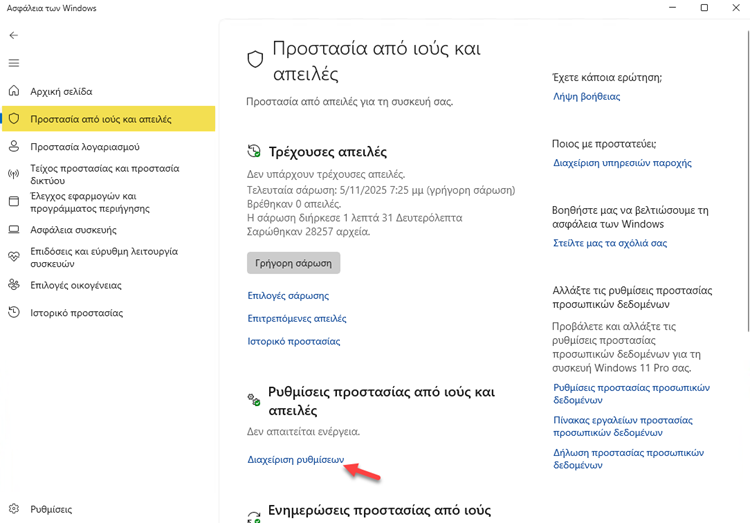Click the Λήψη βοήθειας link
This screenshot has height=523, width=750.
click(x=587, y=97)
